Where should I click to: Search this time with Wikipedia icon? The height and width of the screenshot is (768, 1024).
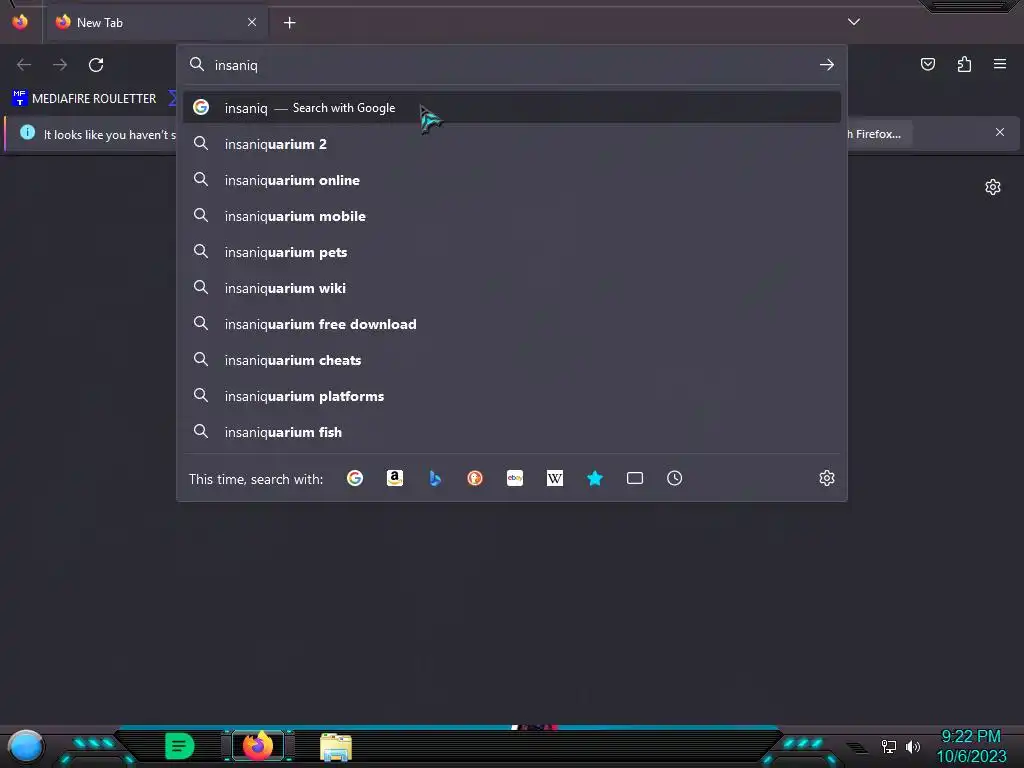click(x=554, y=479)
